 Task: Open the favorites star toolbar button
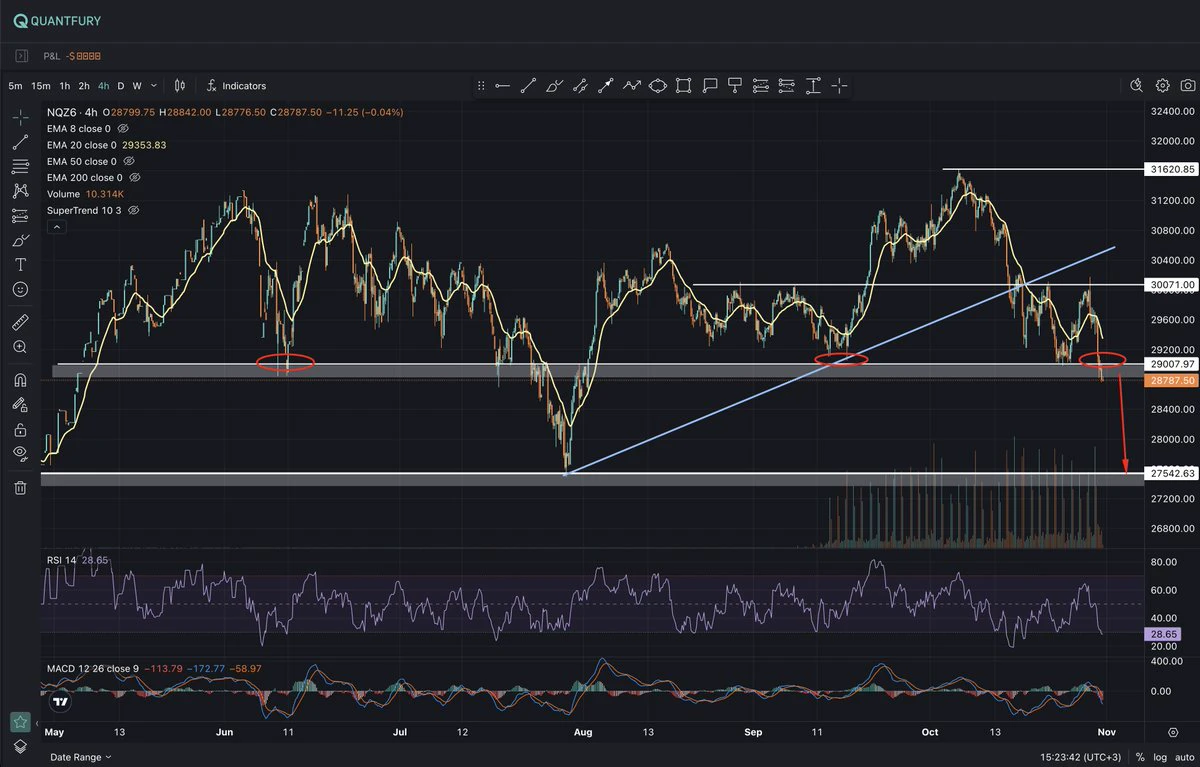pos(20,721)
